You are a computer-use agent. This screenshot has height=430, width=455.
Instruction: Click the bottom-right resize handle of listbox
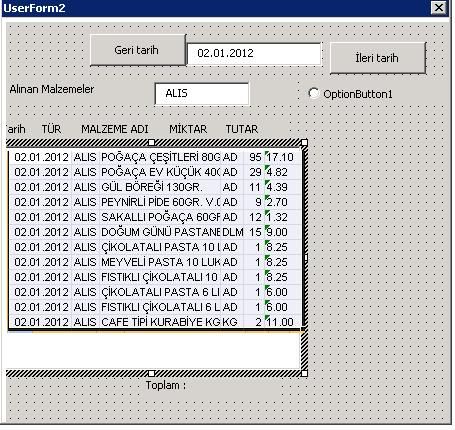[304, 373]
